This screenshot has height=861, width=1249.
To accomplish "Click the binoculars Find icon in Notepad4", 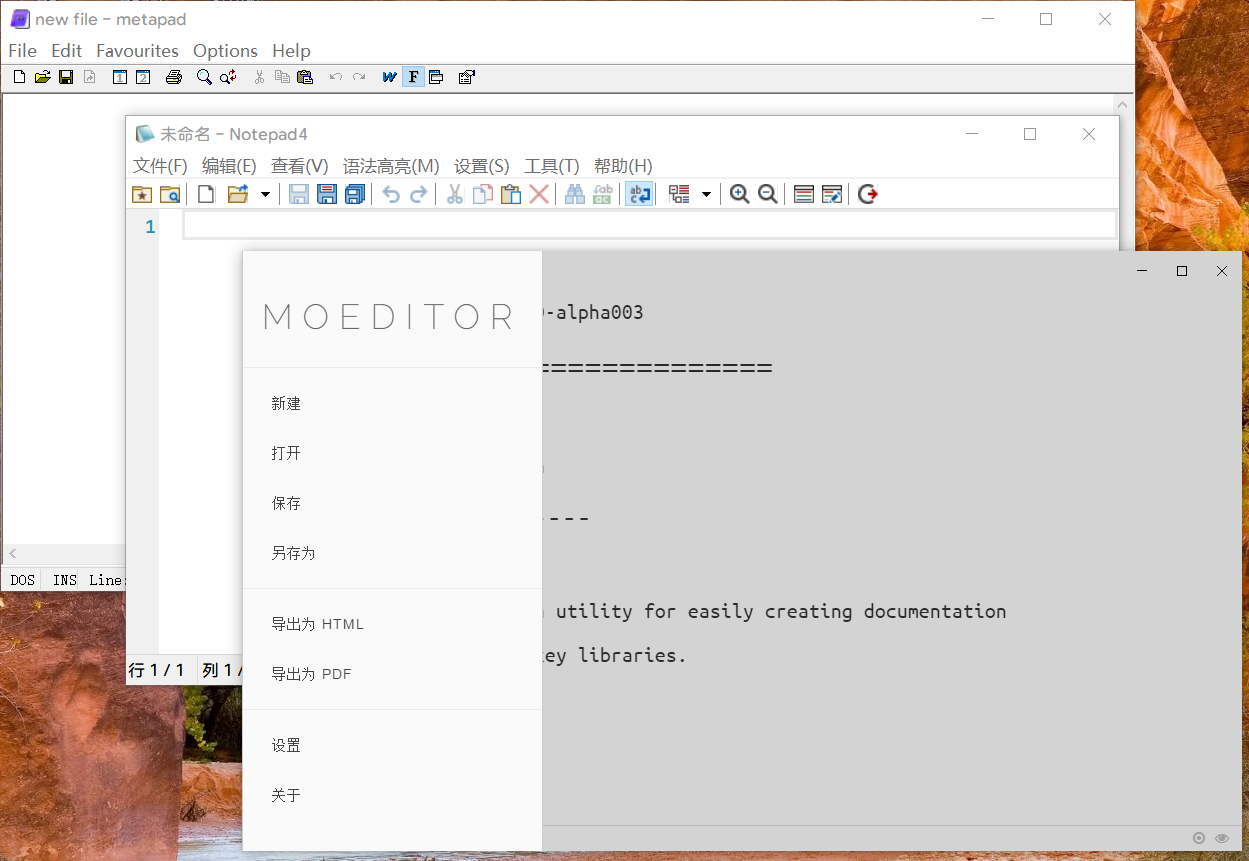I will (574, 194).
